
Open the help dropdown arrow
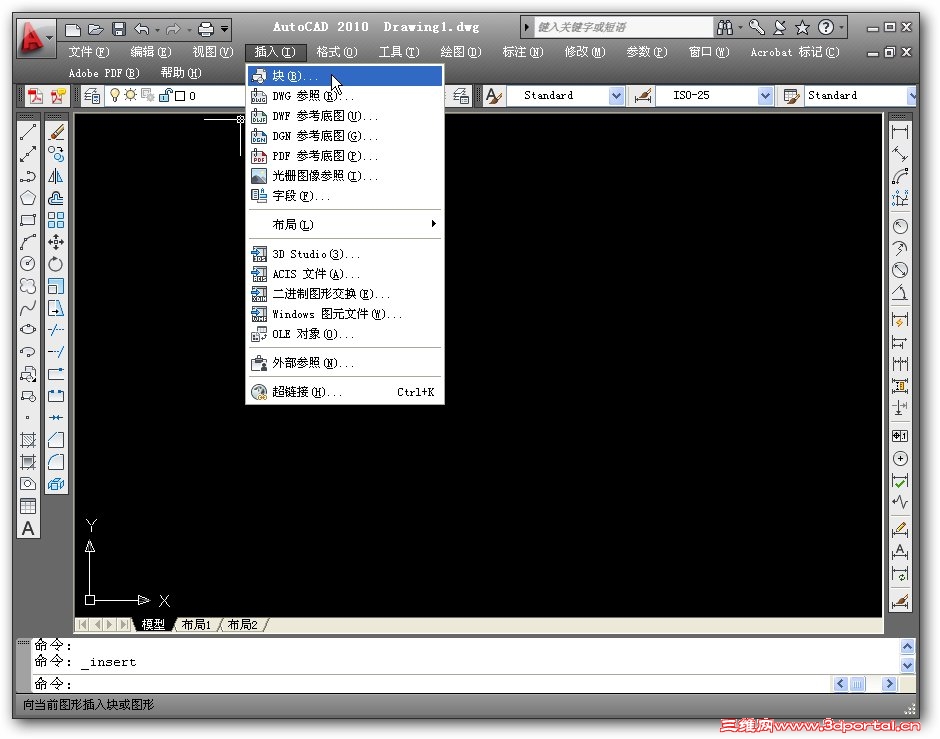[842, 28]
